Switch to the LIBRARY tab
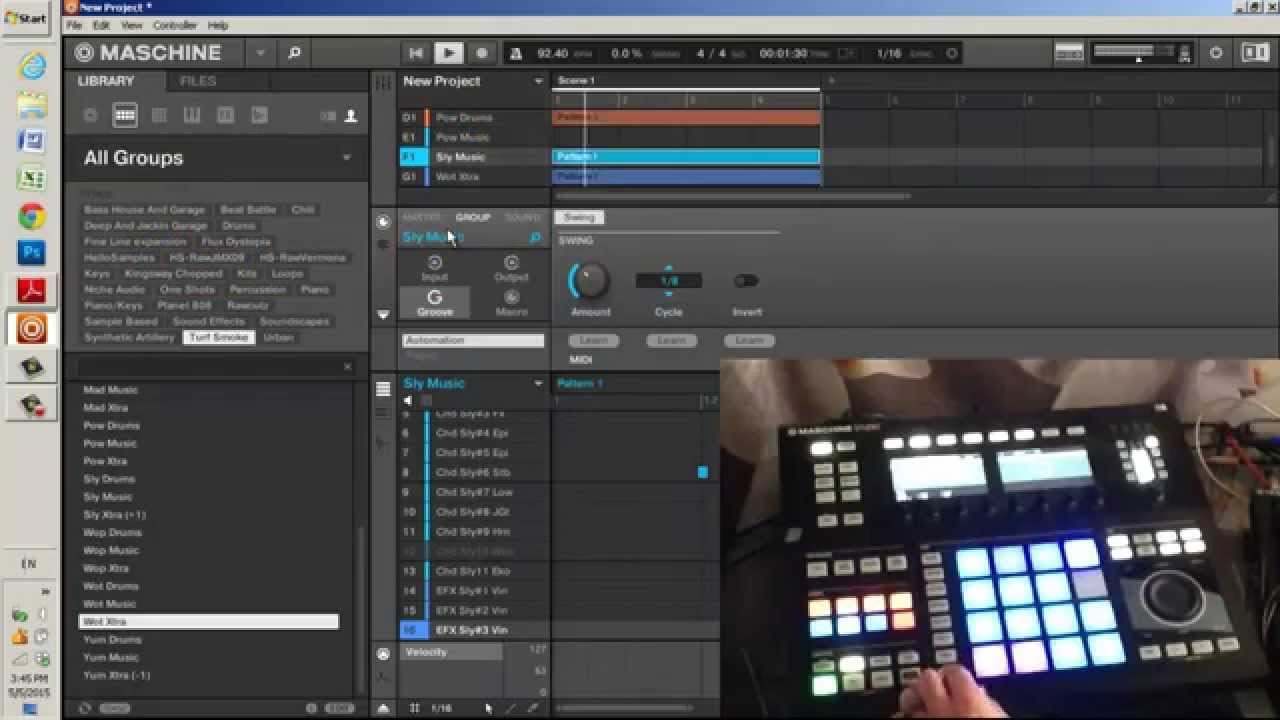Screen dimensions: 1280x720 click(105, 81)
